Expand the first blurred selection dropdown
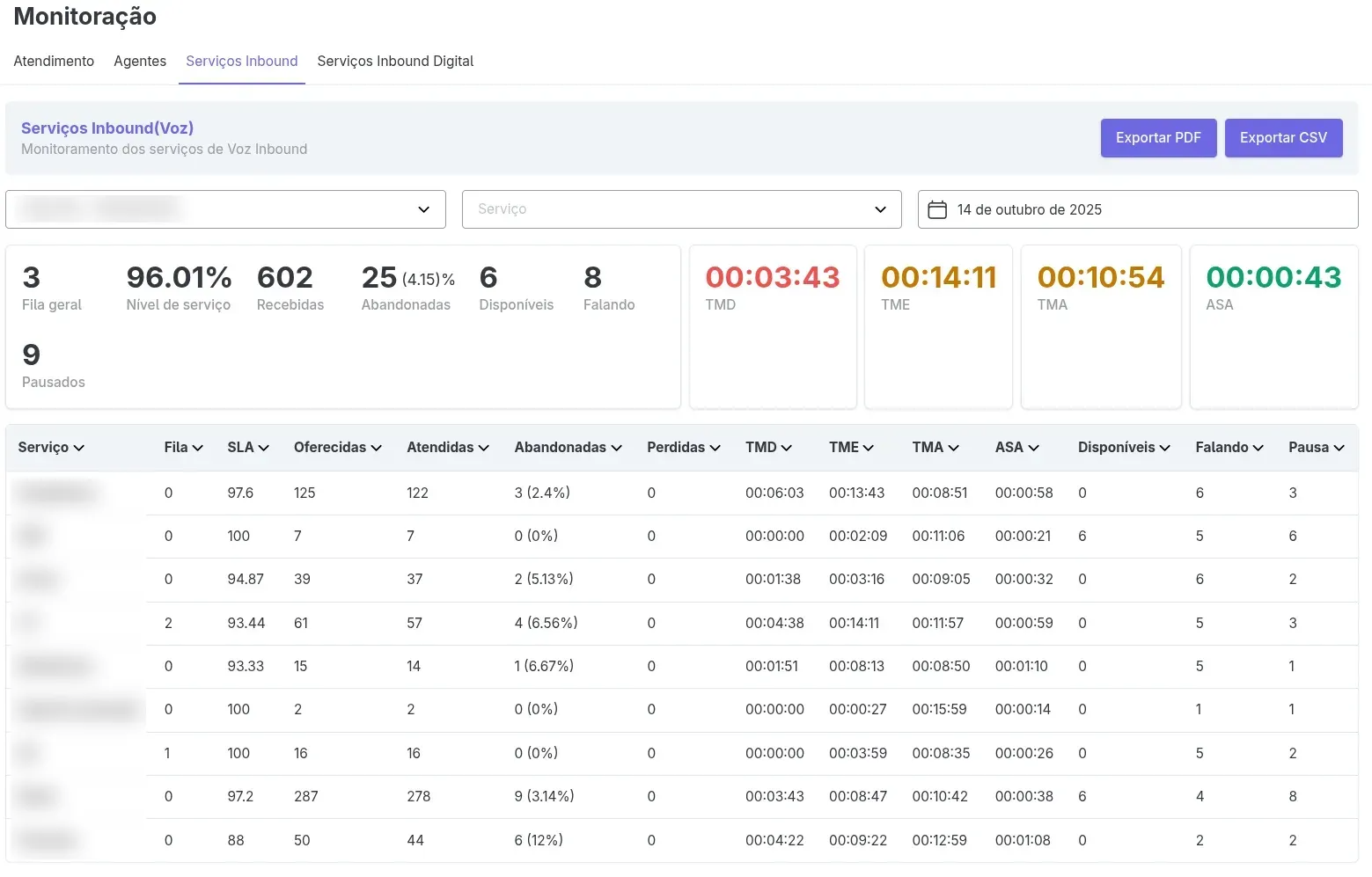This screenshot has height=877, width=1372. [x=225, y=209]
